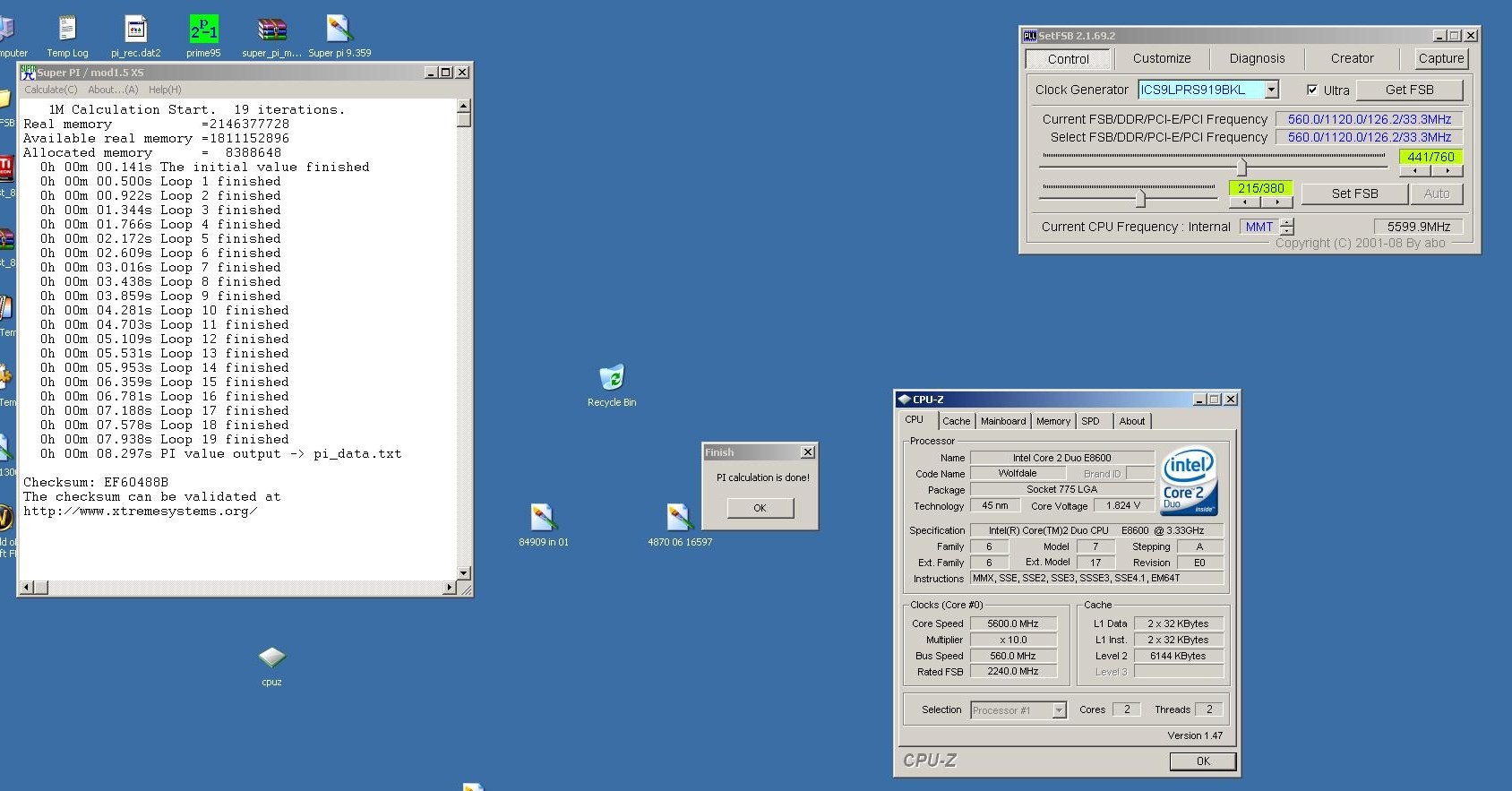1512x791 pixels.
Task: Decrease the 441/760 stepper value
Action: coord(1415,171)
